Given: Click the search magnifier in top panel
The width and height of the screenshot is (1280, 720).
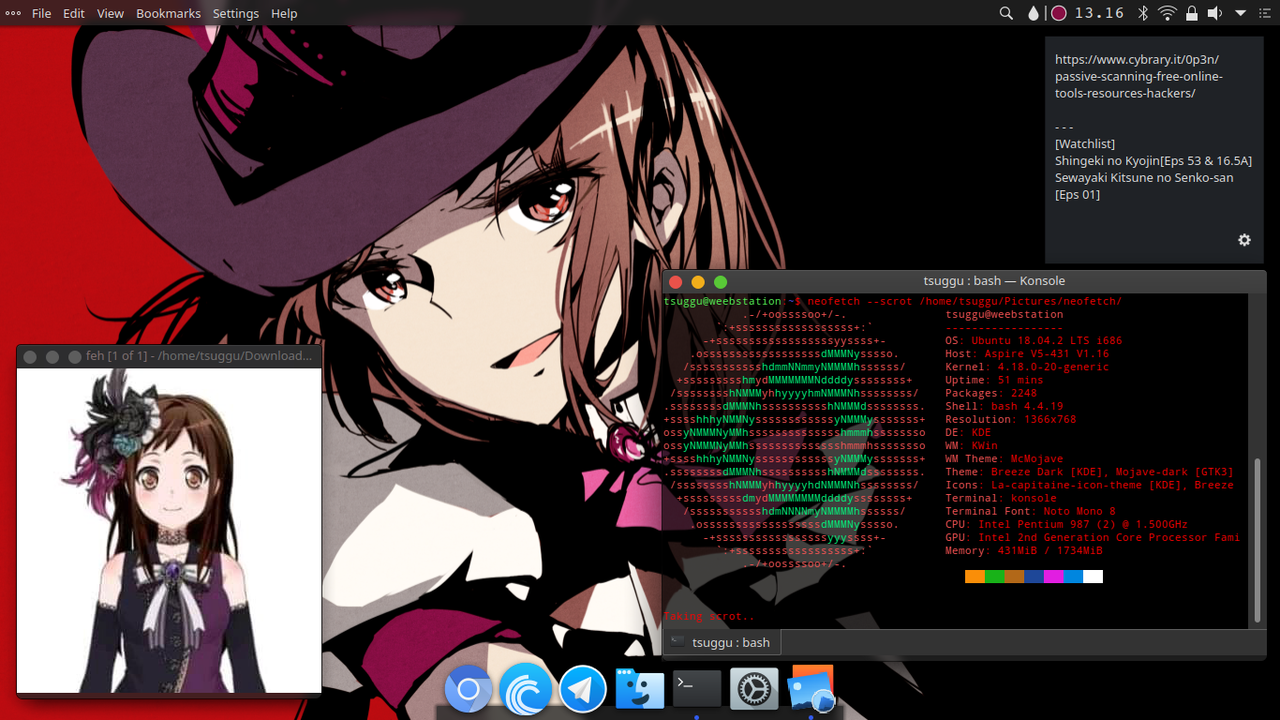Looking at the screenshot, I should point(1006,13).
